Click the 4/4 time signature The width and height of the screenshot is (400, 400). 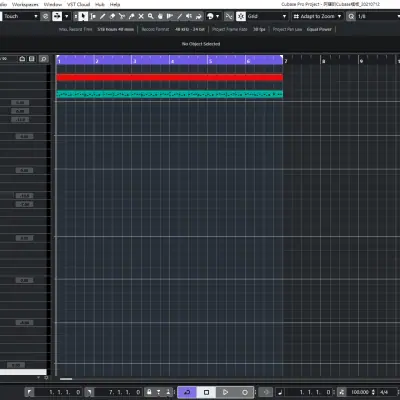[384, 392]
